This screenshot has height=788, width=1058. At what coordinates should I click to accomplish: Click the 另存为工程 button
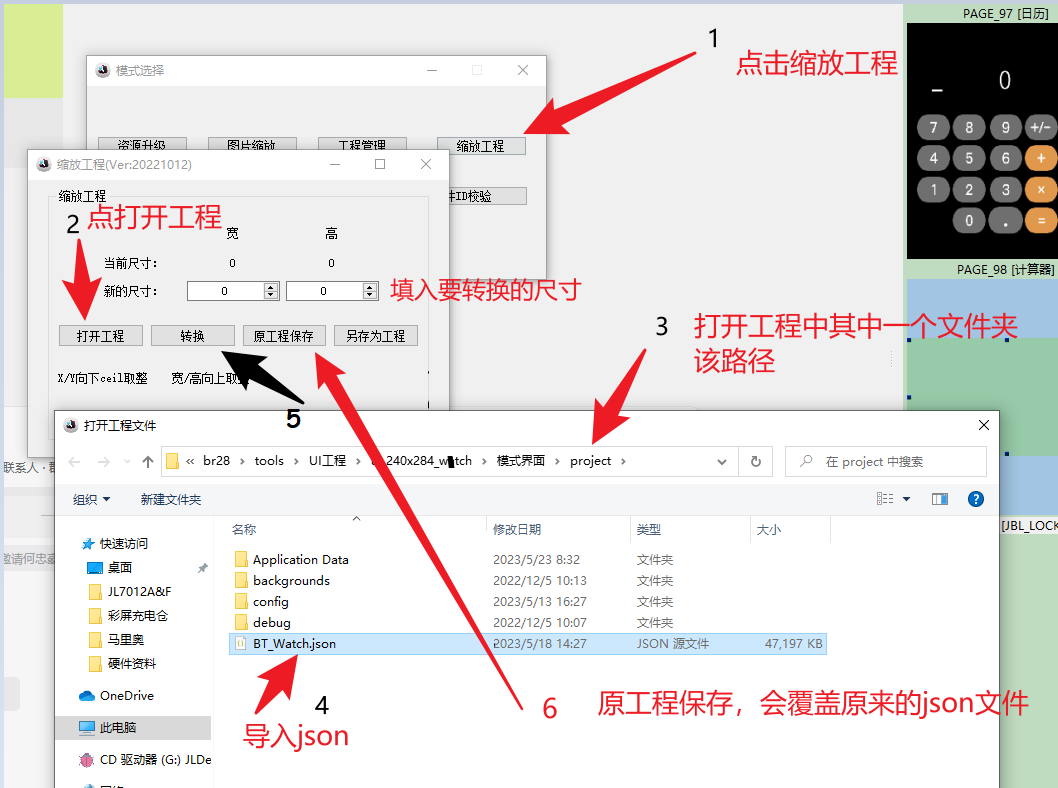pyautogui.click(x=376, y=336)
